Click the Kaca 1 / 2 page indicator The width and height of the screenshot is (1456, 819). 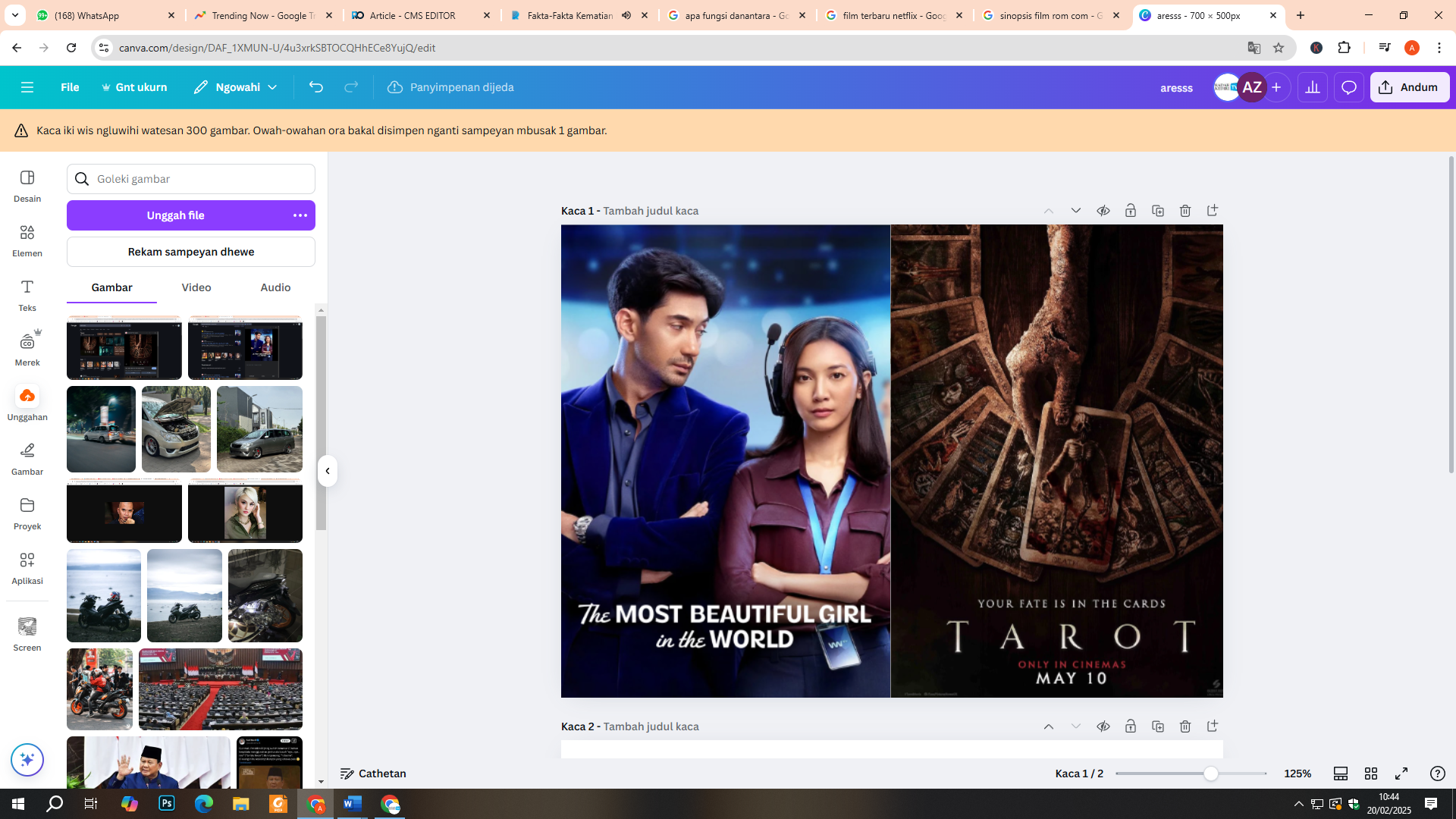pyautogui.click(x=1079, y=773)
